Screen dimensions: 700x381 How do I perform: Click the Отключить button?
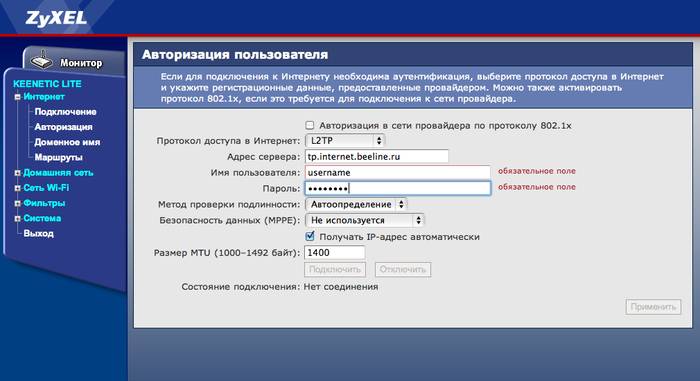pyautogui.click(x=403, y=269)
